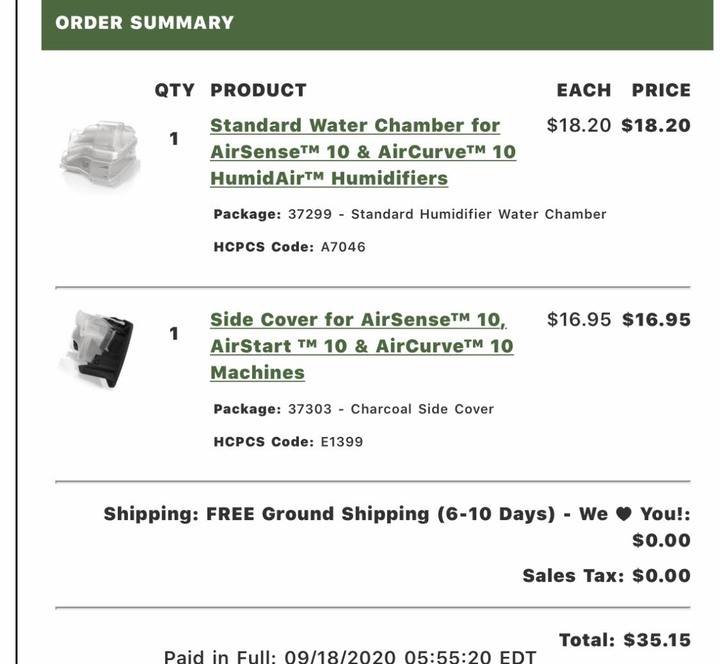Click the bold $16.95 price amount
Screen dimensions: 720x664
(x=656, y=320)
